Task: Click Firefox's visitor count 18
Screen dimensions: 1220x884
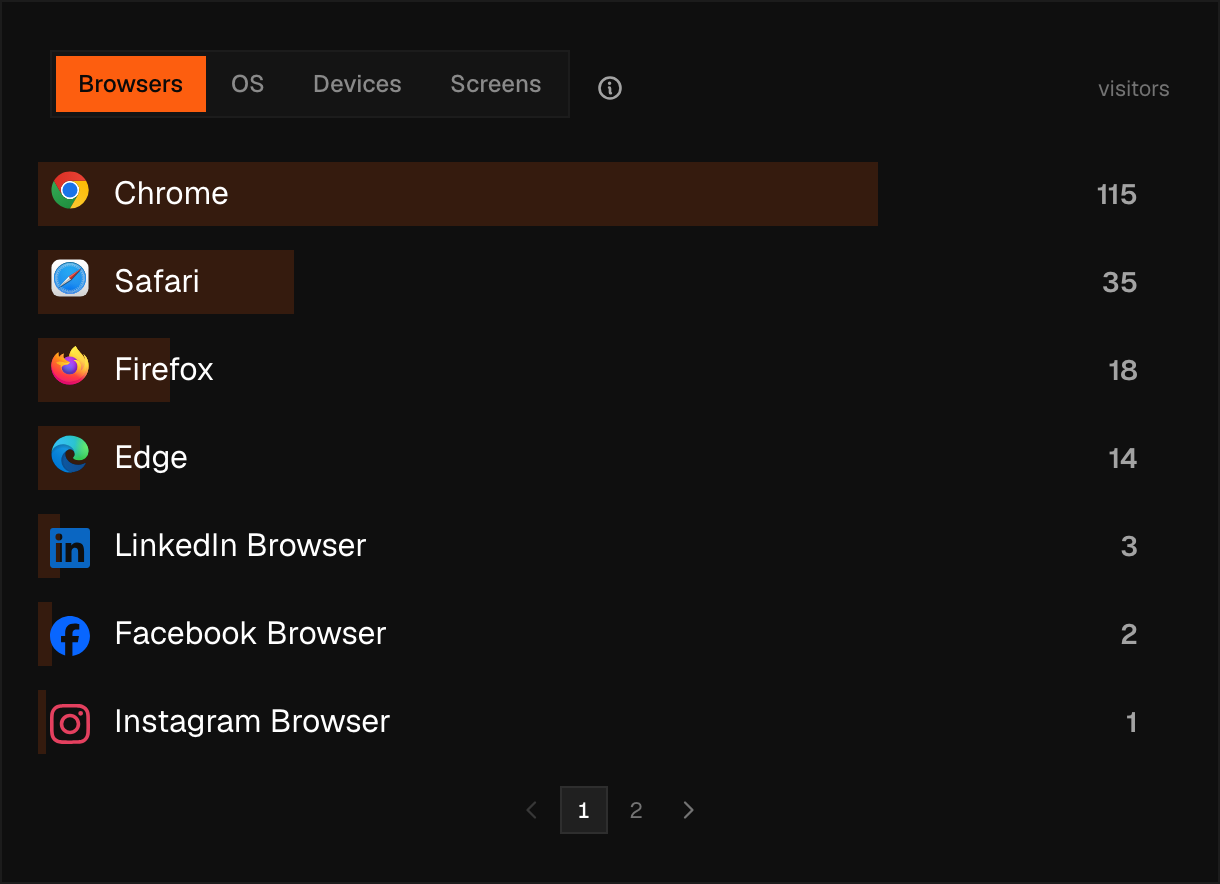Action: 1123,370
